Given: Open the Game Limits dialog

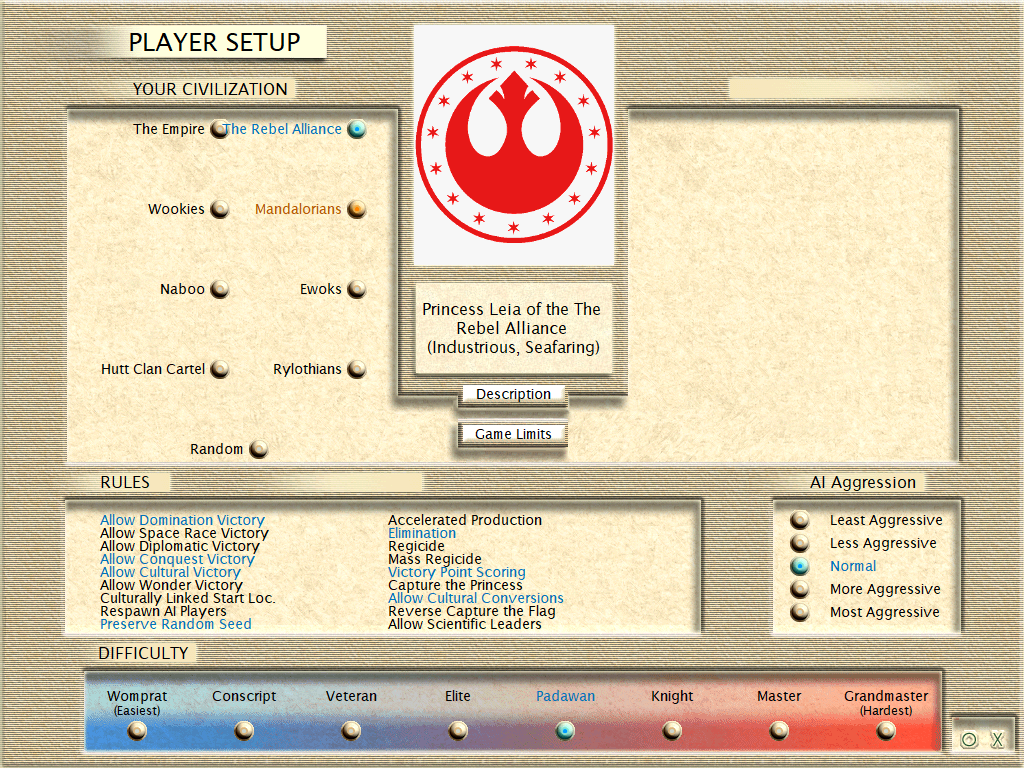Looking at the screenshot, I should (x=513, y=434).
